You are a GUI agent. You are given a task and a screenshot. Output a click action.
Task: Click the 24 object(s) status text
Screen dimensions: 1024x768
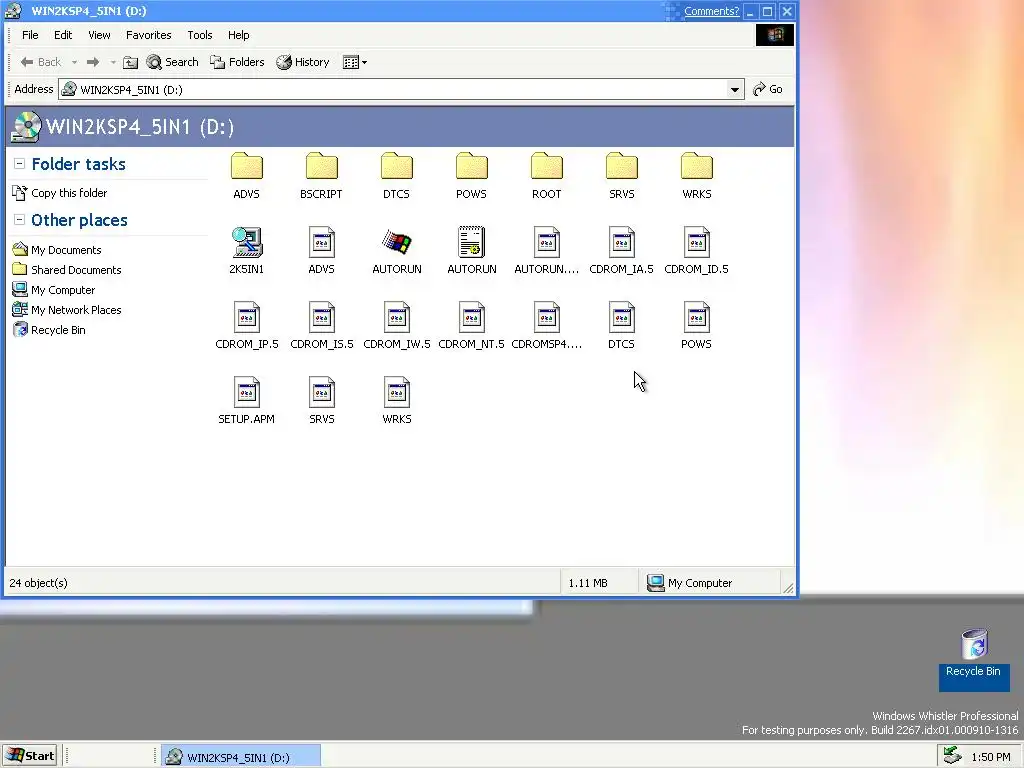pos(39,583)
